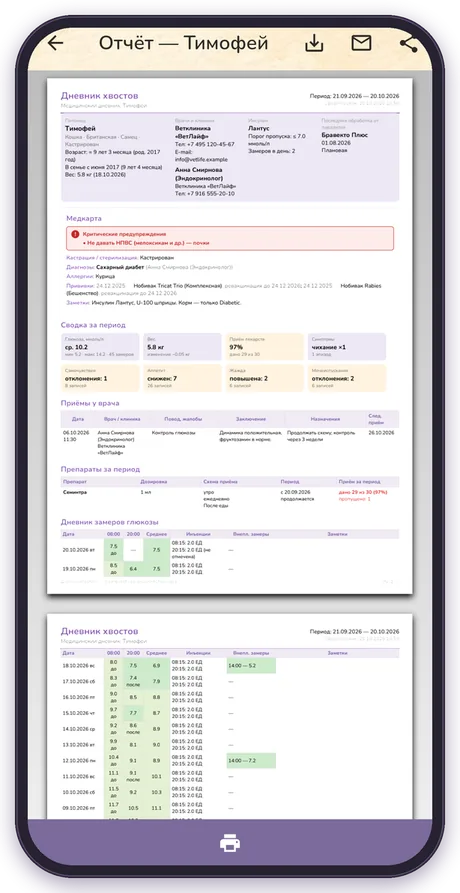Select the Аппетит снижен: 7 card
460x893 pixels.
coord(182,378)
